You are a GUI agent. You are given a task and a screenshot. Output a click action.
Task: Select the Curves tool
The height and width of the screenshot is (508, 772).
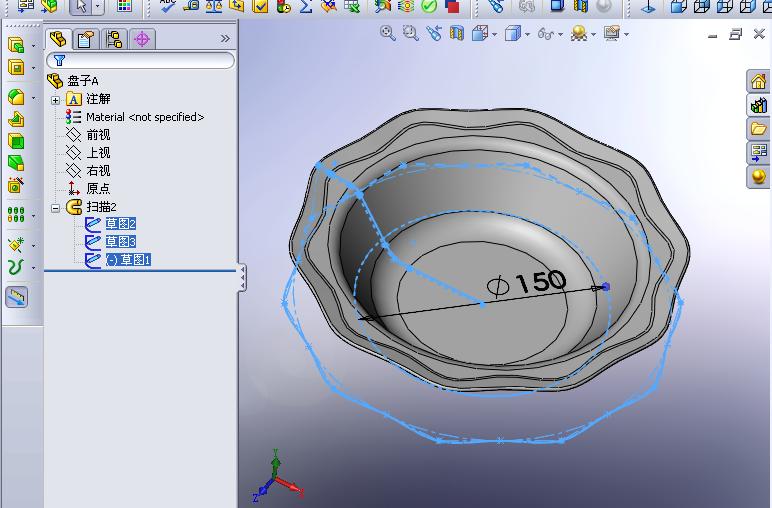pos(16,267)
